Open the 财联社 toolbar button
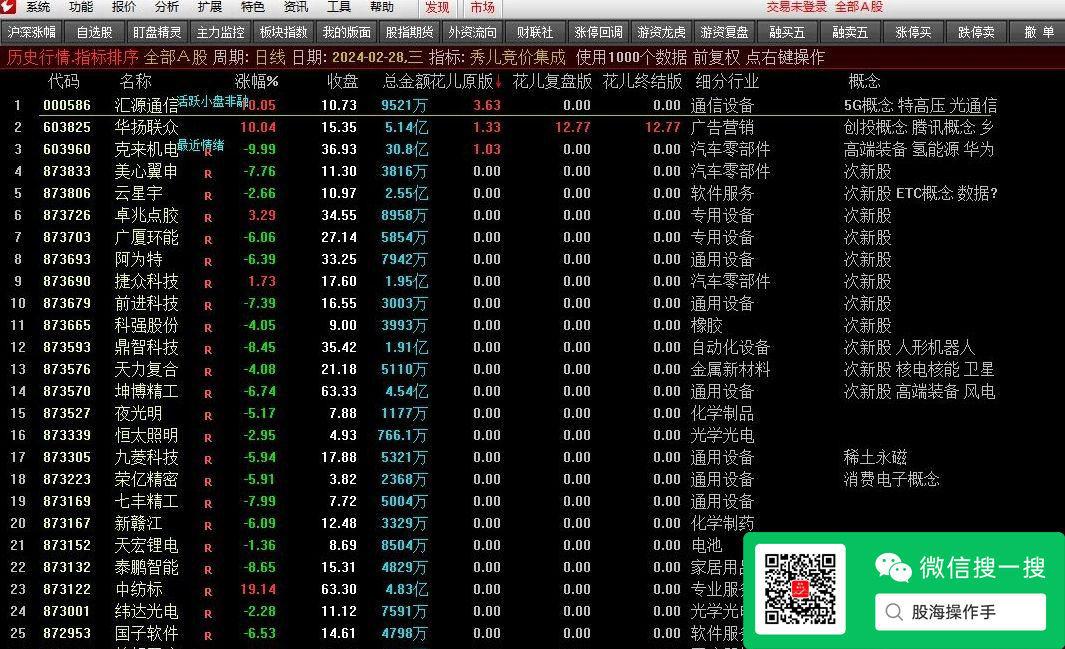The width and height of the screenshot is (1065, 649). (535, 32)
